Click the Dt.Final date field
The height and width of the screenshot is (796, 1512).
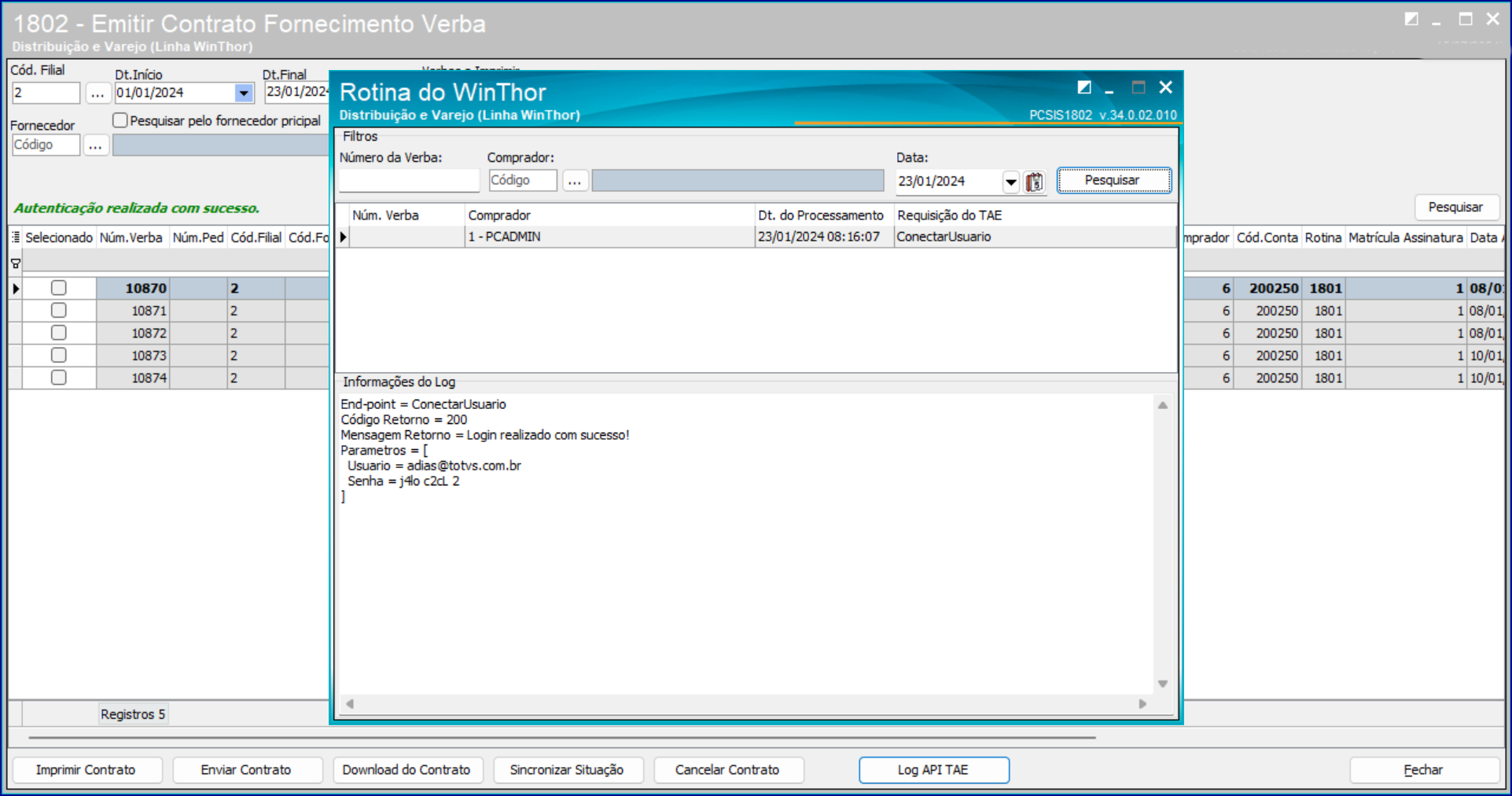[296, 92]
